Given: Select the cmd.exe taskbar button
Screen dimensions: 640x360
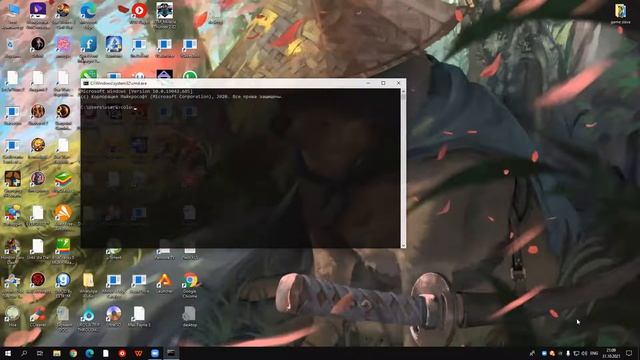Looking at the screenshot, I should 171,353.
